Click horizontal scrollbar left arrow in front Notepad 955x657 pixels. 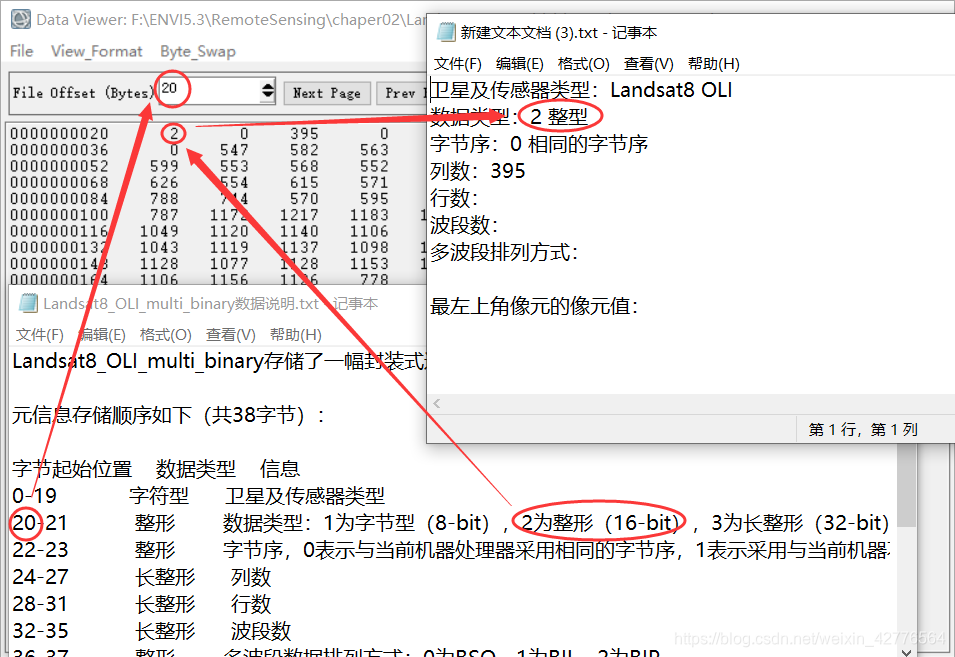436,403
